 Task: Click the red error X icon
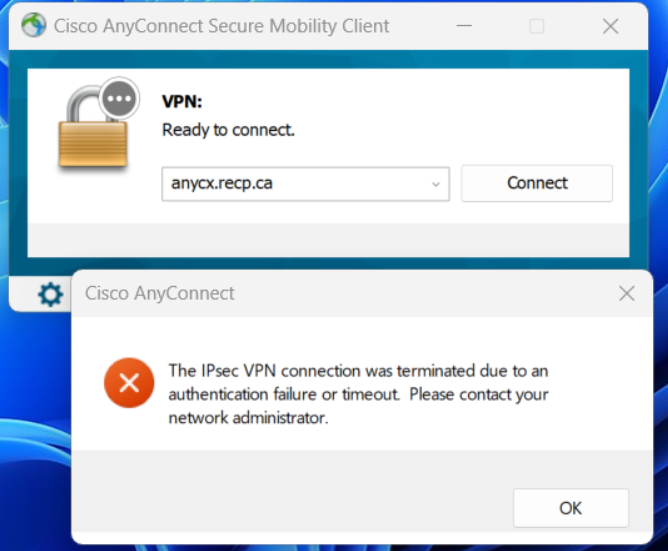129,383
